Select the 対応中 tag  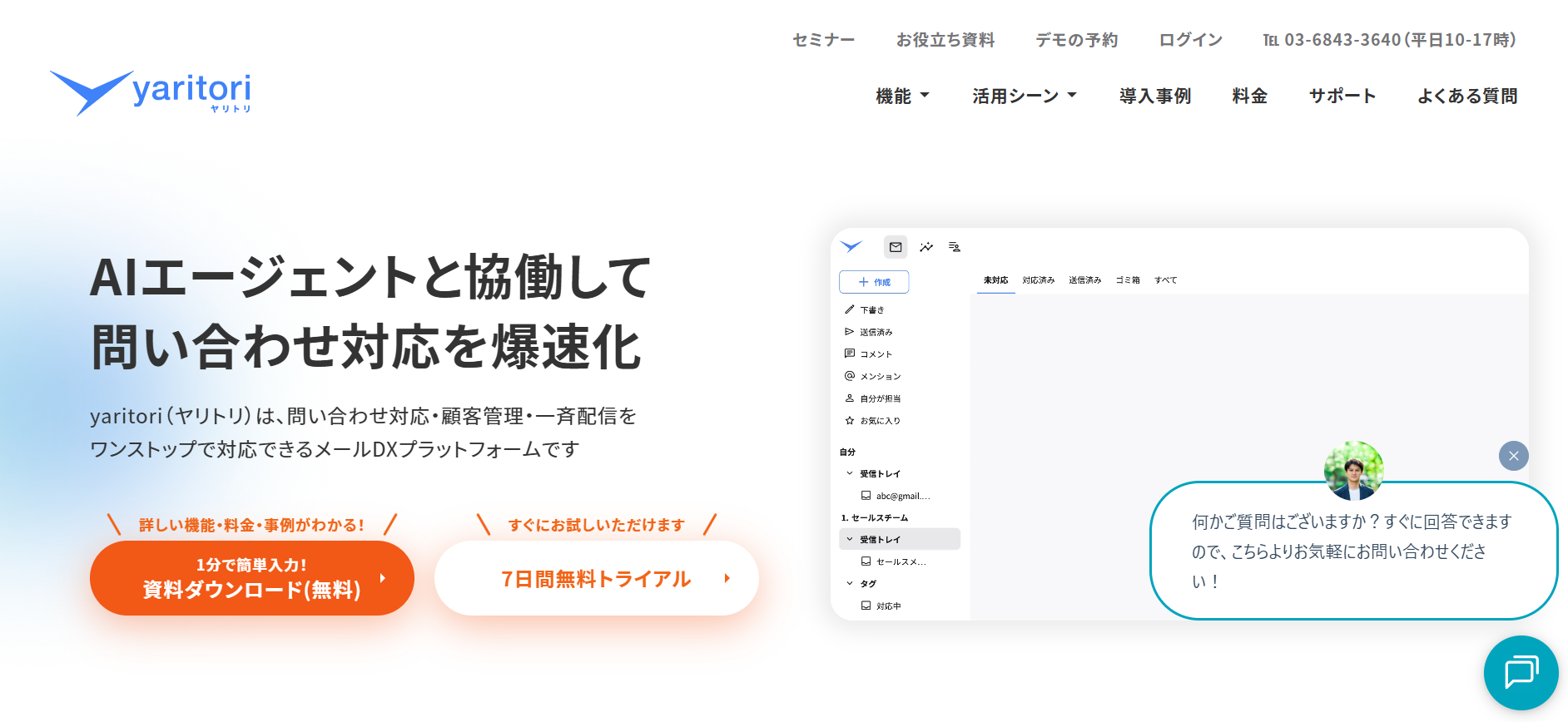[888, 606]
